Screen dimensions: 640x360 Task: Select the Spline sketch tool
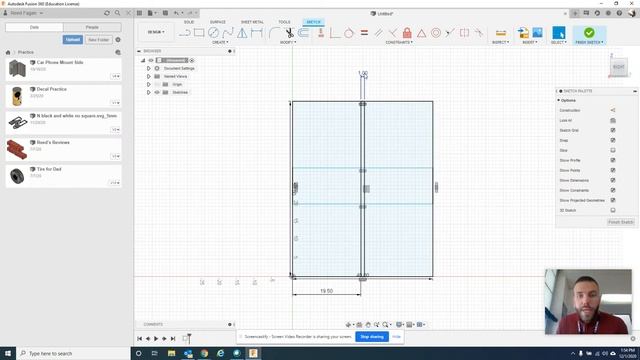(x=228, y=33)
